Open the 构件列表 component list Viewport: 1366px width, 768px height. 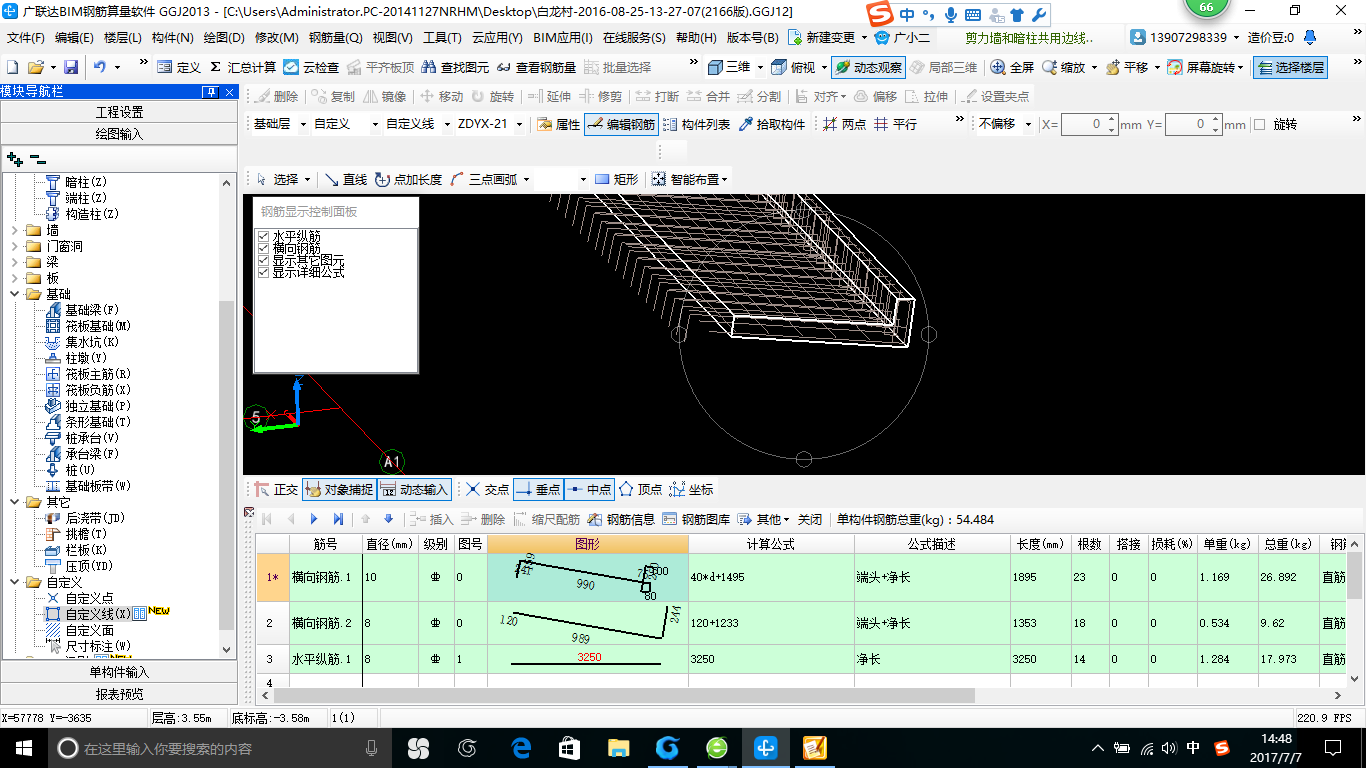(696, 124)
